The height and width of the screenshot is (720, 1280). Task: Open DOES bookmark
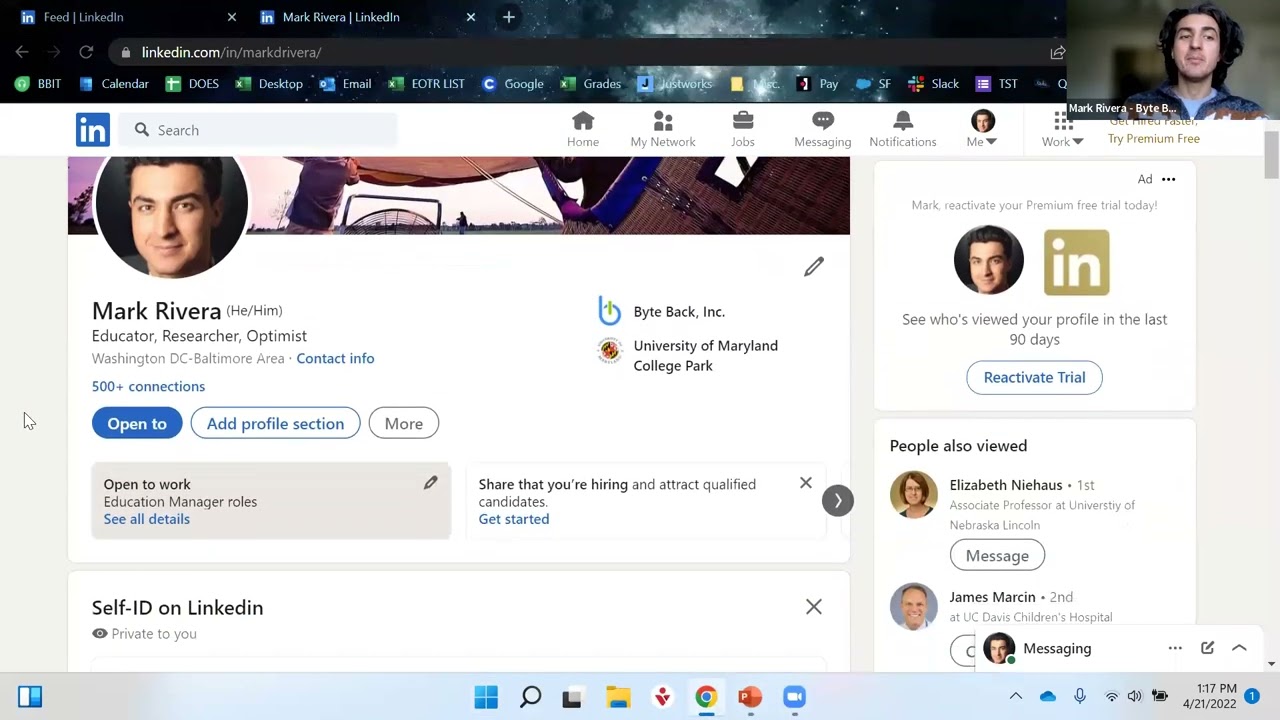(192, 84)
